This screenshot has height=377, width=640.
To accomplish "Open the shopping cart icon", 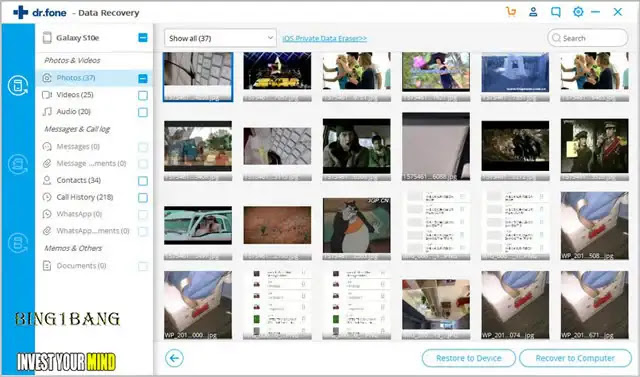I will click(511, 12).
